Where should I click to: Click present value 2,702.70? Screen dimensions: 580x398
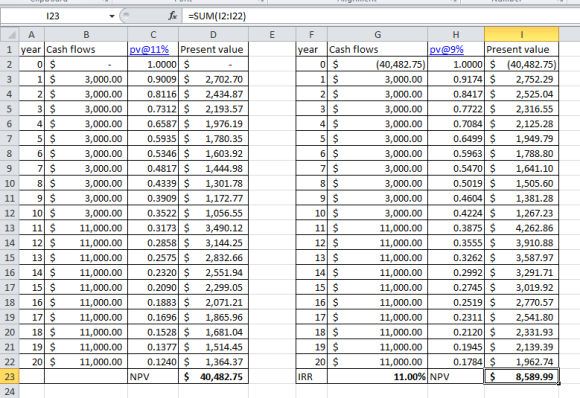[x=213, y=79]
